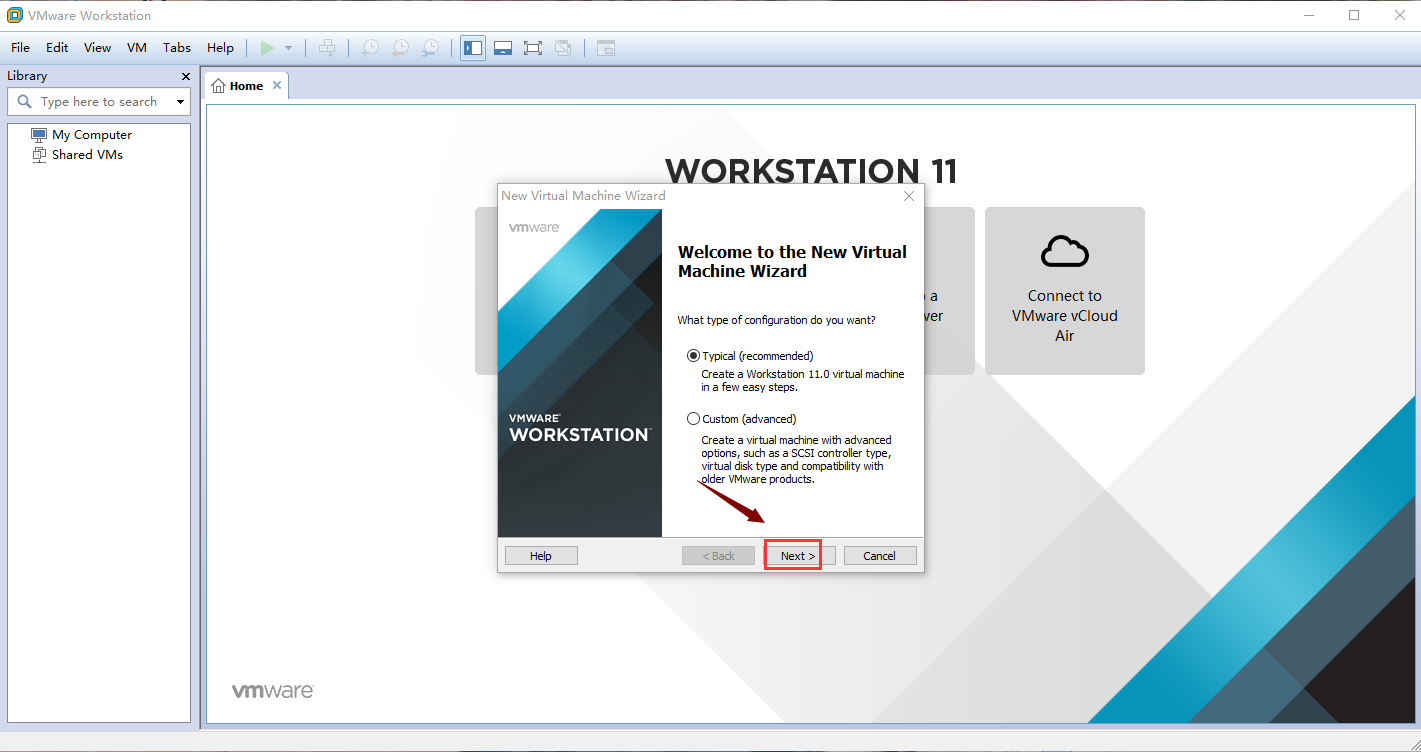
Task: Toggle the Show Library sidebar icon
Action: point(473,48)
